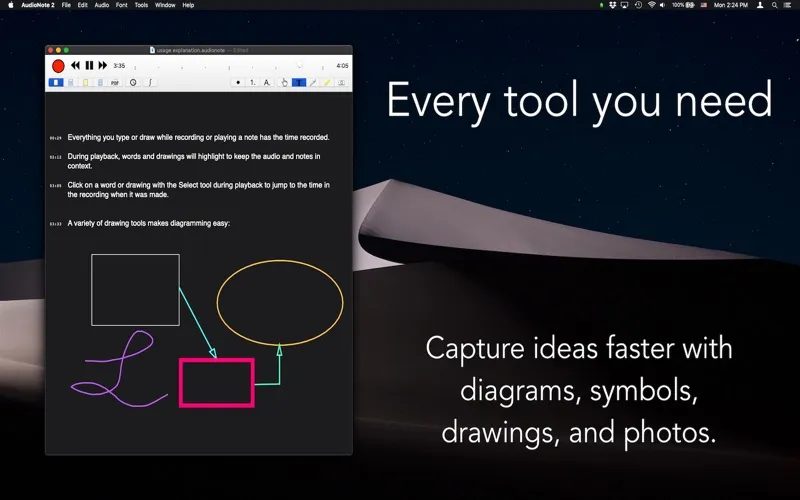The image size is (800, 500).
Task: Click the usage.explanation.audionote window title
Action: 191,50
